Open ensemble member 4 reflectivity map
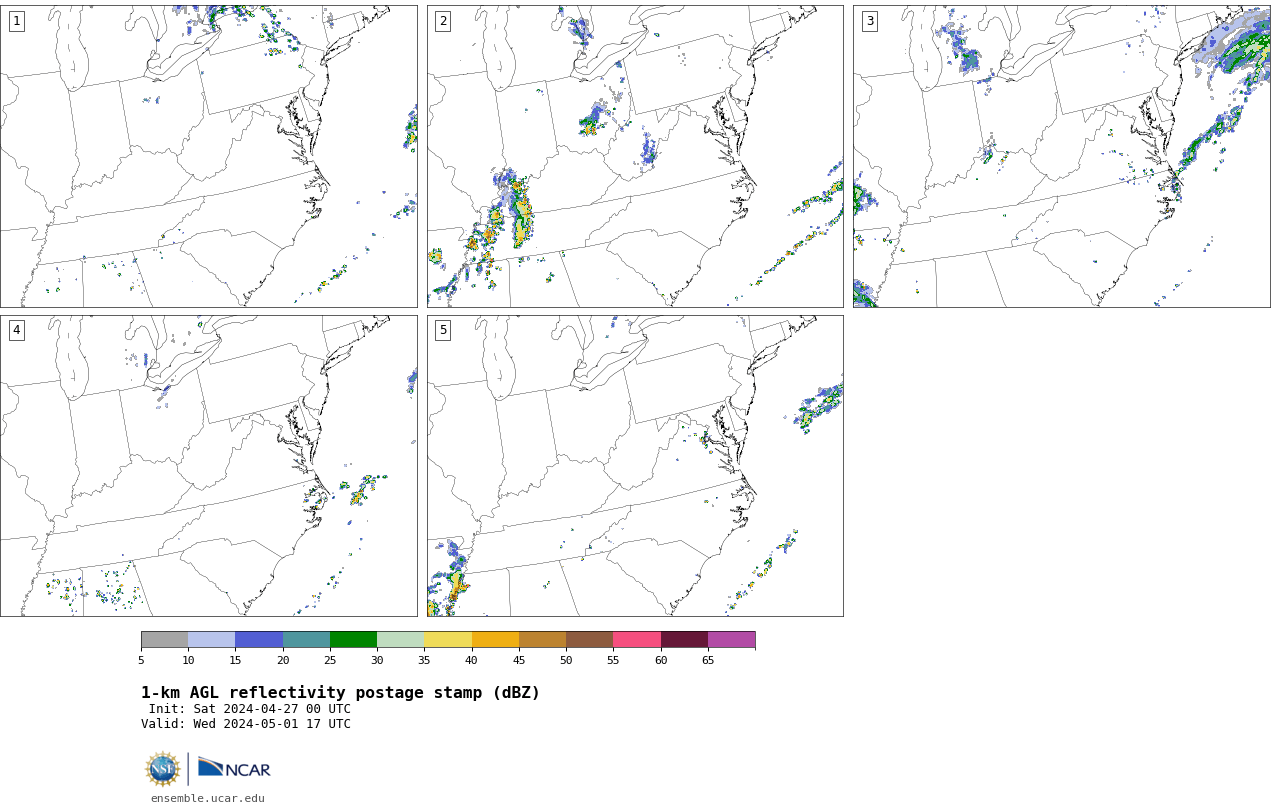1280x809 pixels. [x=209, y=466]
